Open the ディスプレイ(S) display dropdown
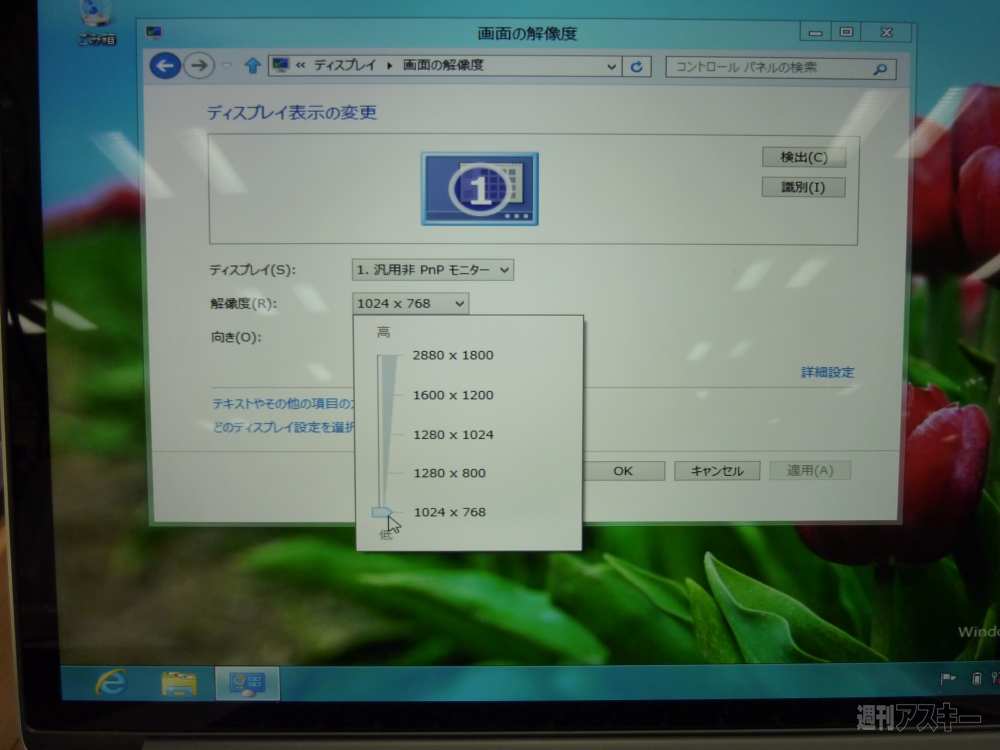The height and width of the screenshot is (750, 1000). pyautogui.click(x=432, y=270)
